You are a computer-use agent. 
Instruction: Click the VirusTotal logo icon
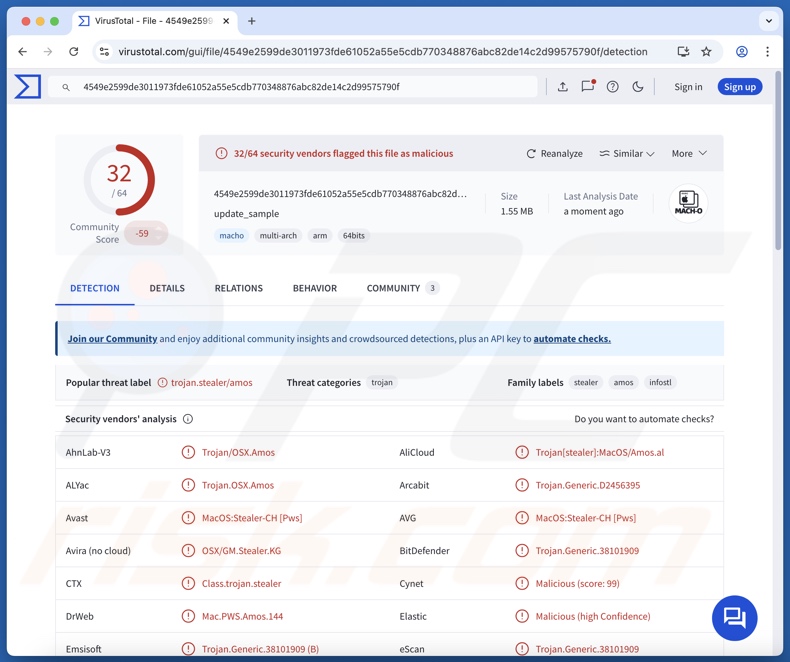28,87
